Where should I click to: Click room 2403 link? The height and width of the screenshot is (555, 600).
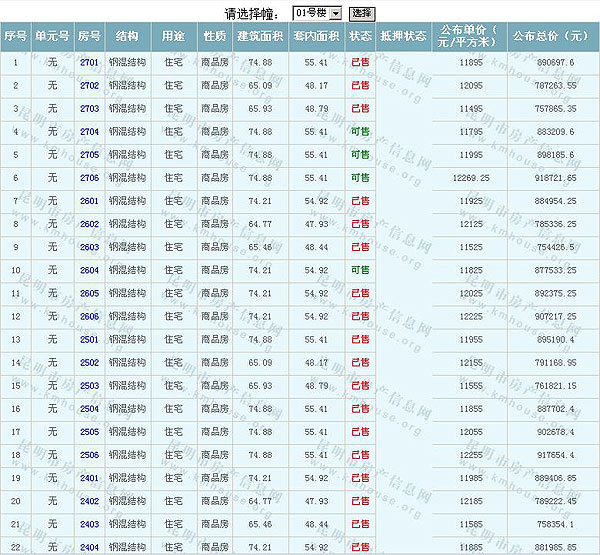[x=90, y=523]
